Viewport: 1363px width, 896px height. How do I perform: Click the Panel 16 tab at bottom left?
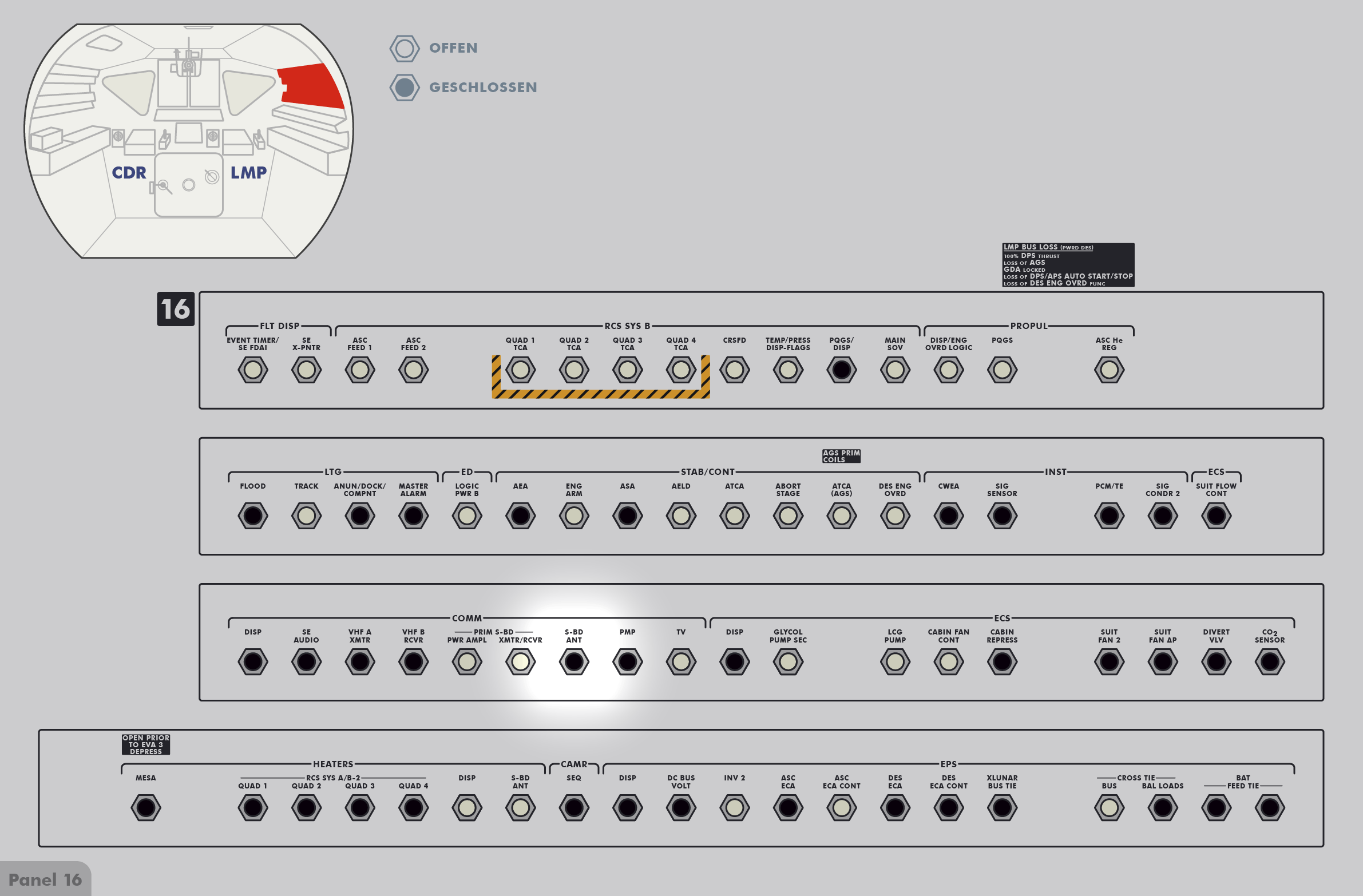[45, 879]
